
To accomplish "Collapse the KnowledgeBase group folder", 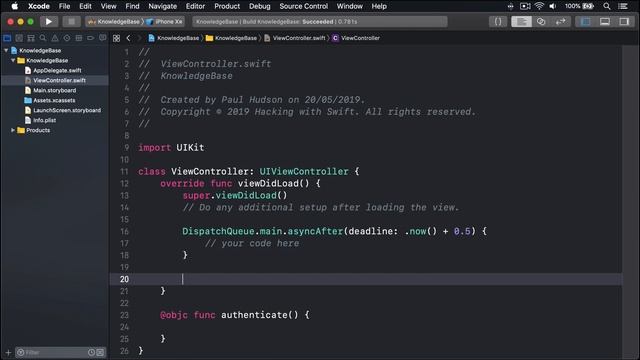I will click(13, 60).
